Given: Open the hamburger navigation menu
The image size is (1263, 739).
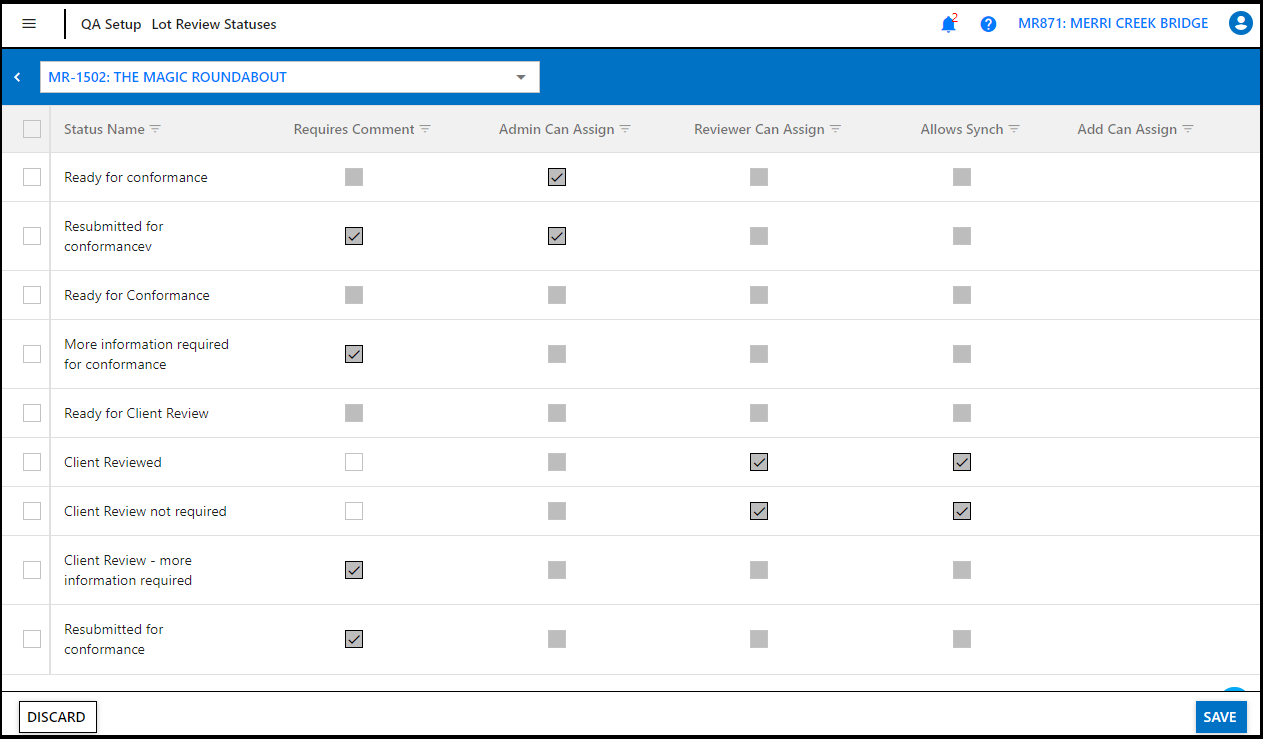Looking at the screenshot, I should [x=31, y=23].
